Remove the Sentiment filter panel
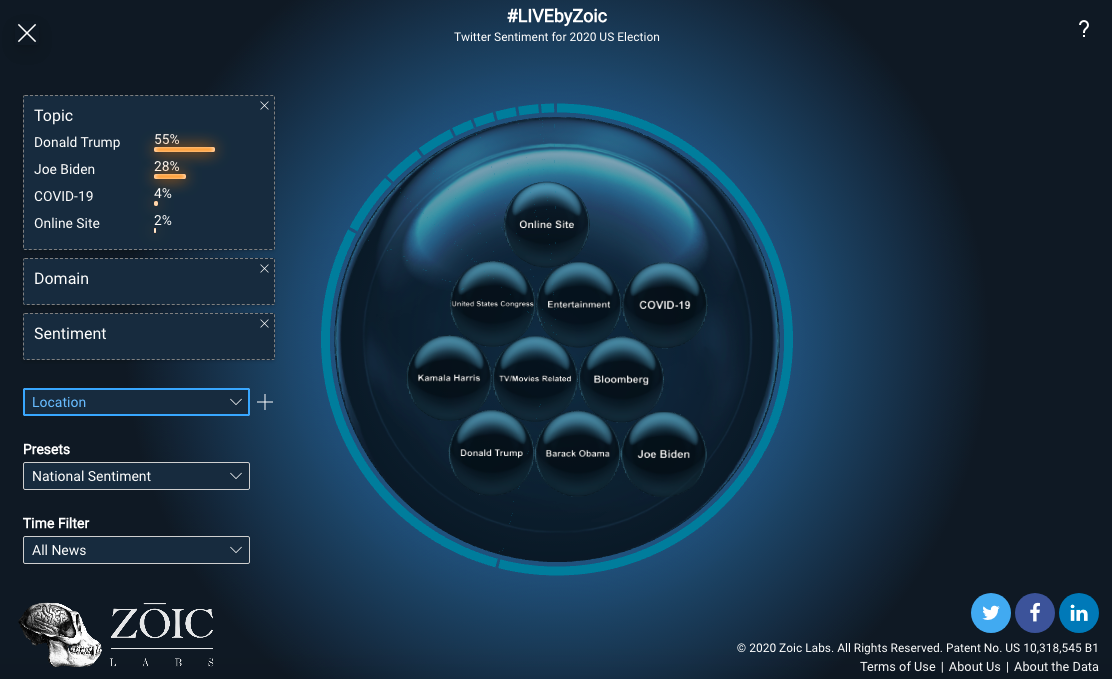The height and width of the screenshot is (679, 1112). pyautogui.click(x=264, y=324)
